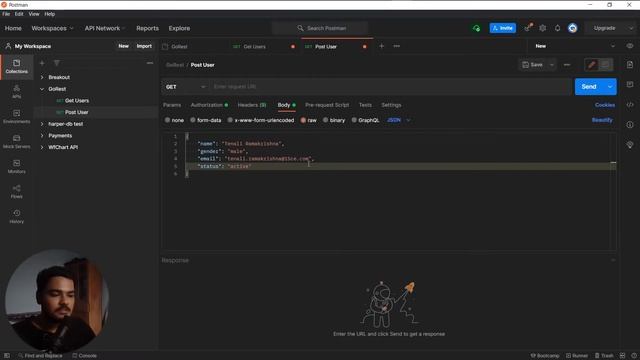The image size is (640, 360).
Task: Open the View menu
Action: 34,14
